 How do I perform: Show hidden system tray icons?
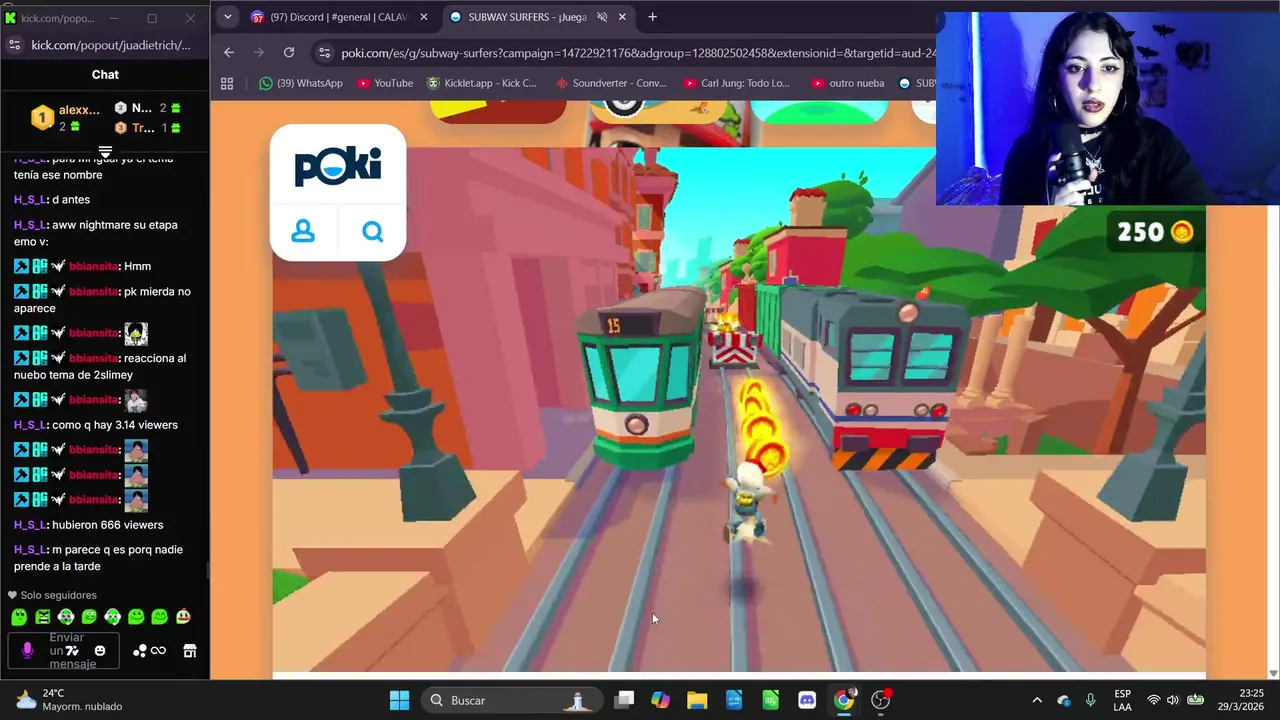coord(1037,700)
